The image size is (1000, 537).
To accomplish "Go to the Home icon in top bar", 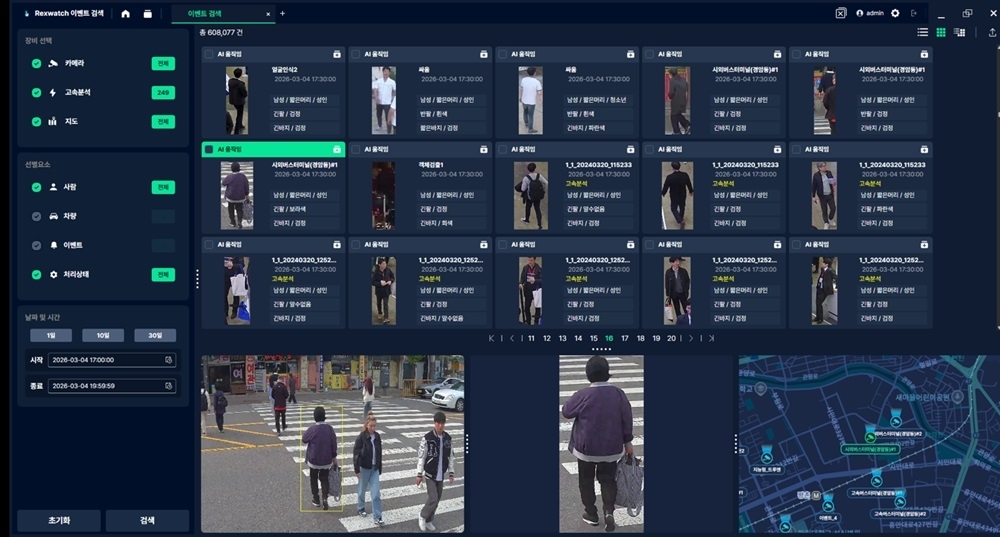I will [125, 14].
